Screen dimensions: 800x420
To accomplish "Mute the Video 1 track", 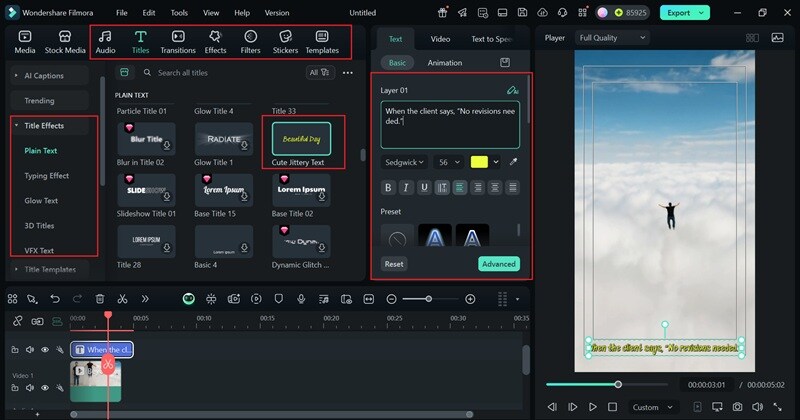I will [30, 388].
